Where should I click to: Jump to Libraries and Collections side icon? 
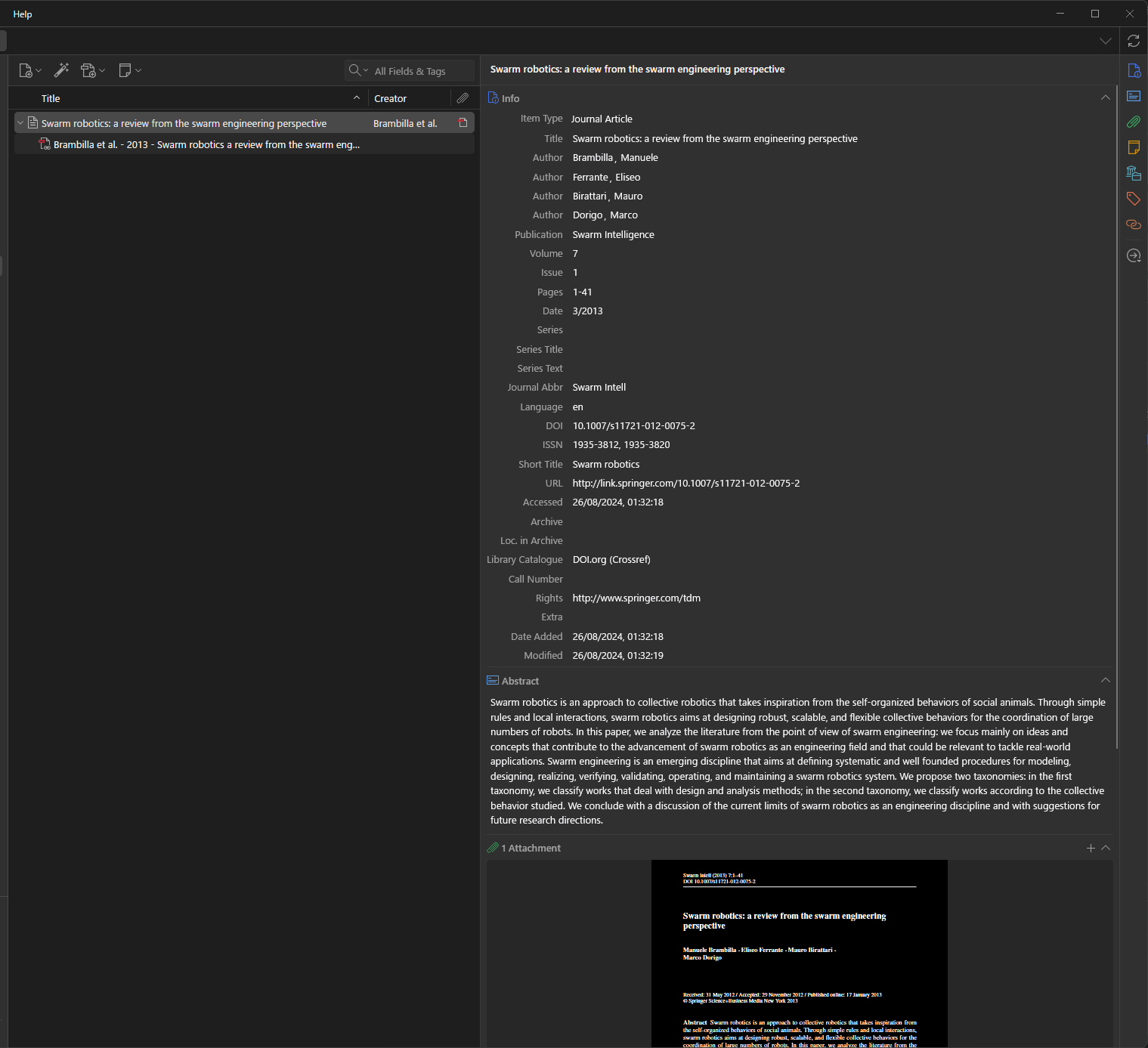(1134, 173)
